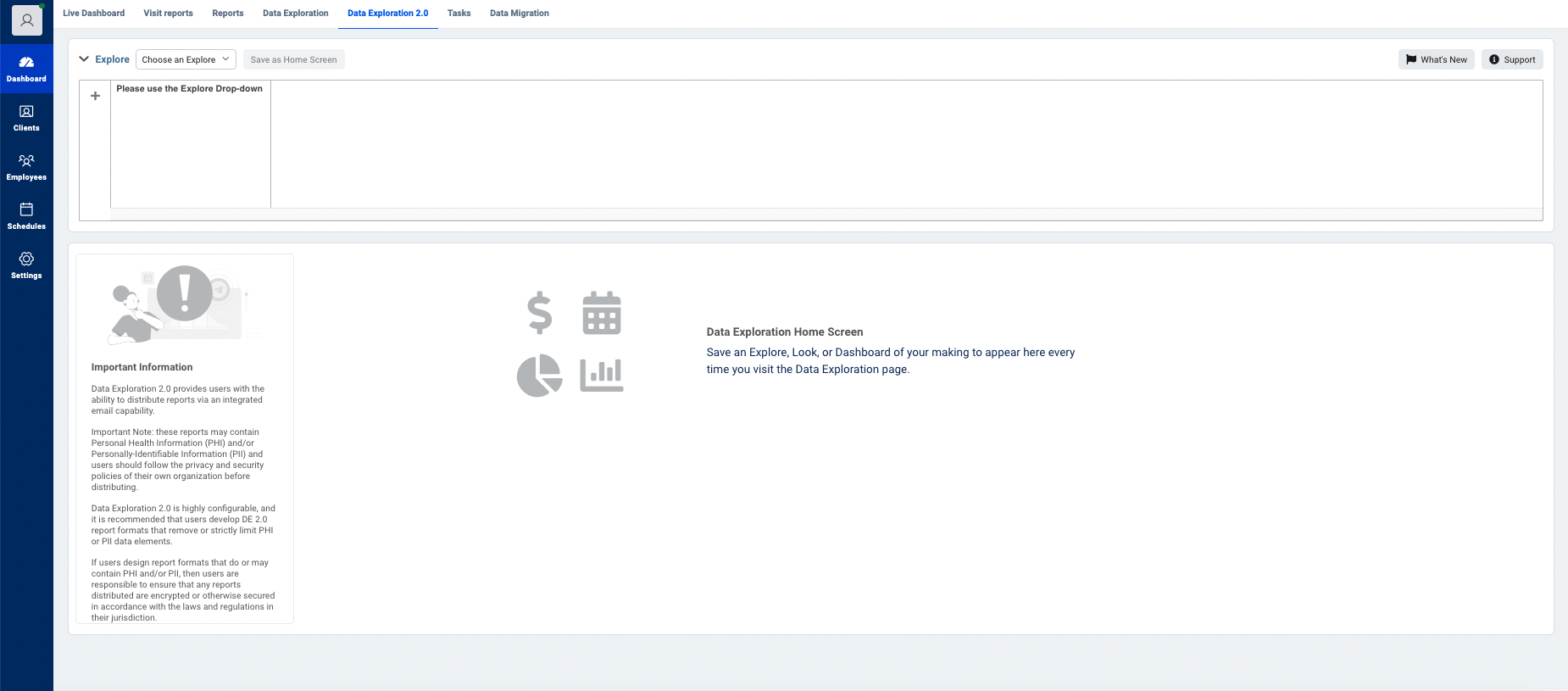1568x691 pixels.
Task: Click paragraph starting 'If users design report formats'
Action: coord(183,590)
